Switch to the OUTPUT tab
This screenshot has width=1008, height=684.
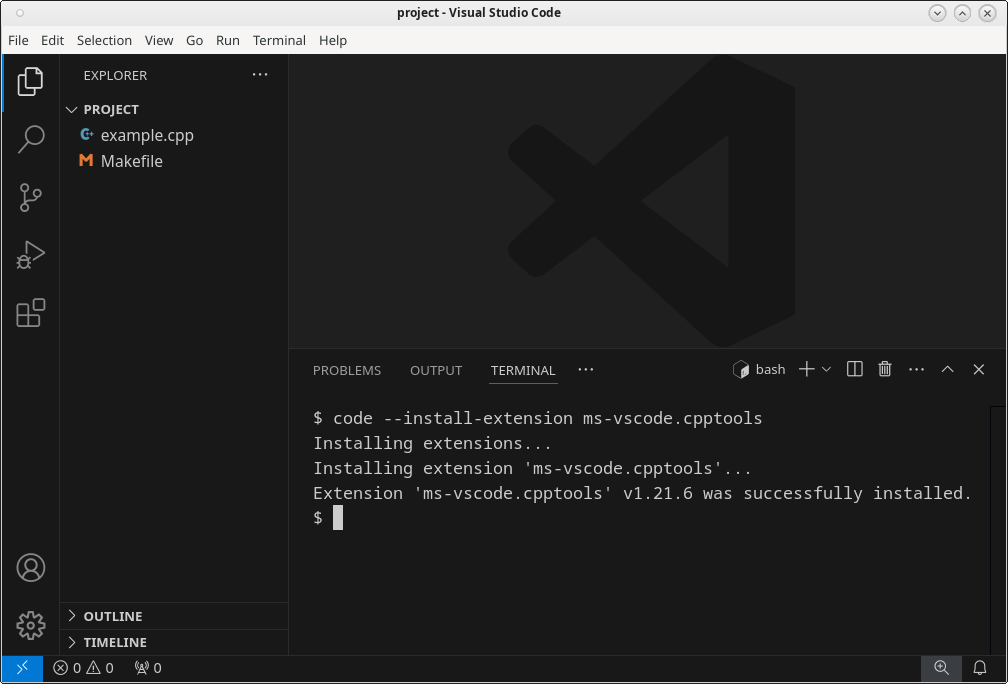pyautogui.click(x=436, y=370)
